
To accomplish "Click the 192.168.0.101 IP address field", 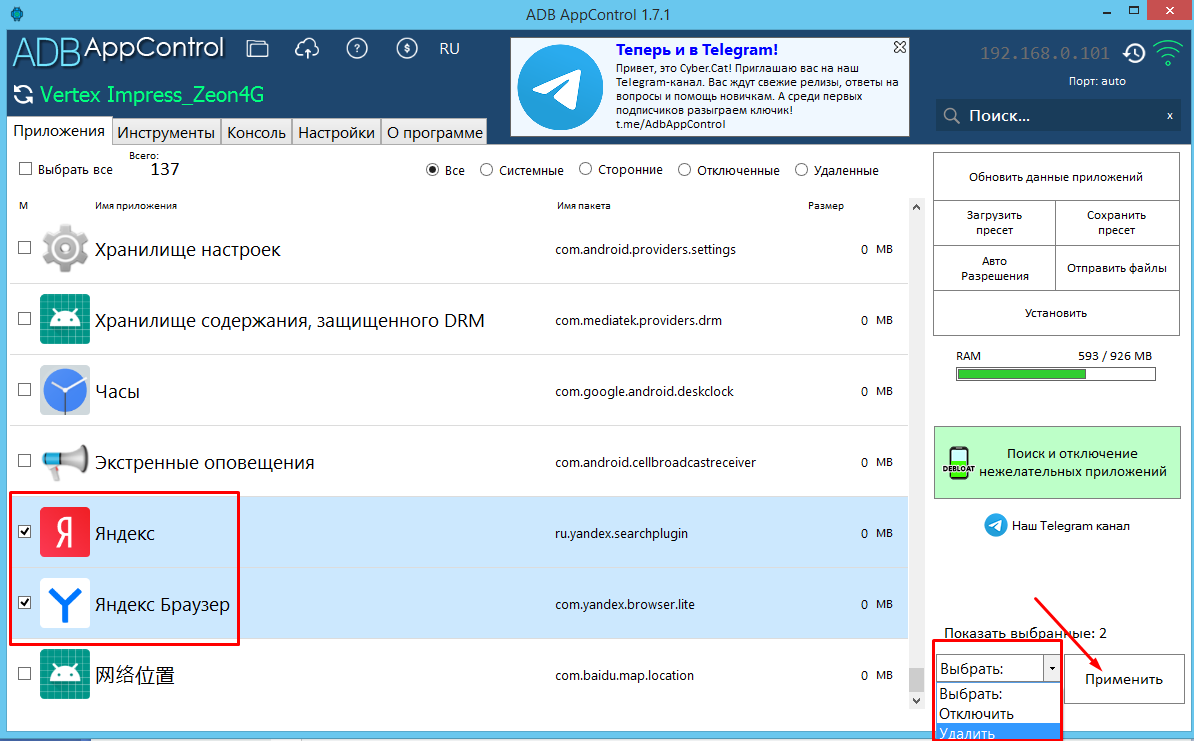I will (x=1045, y=53).
